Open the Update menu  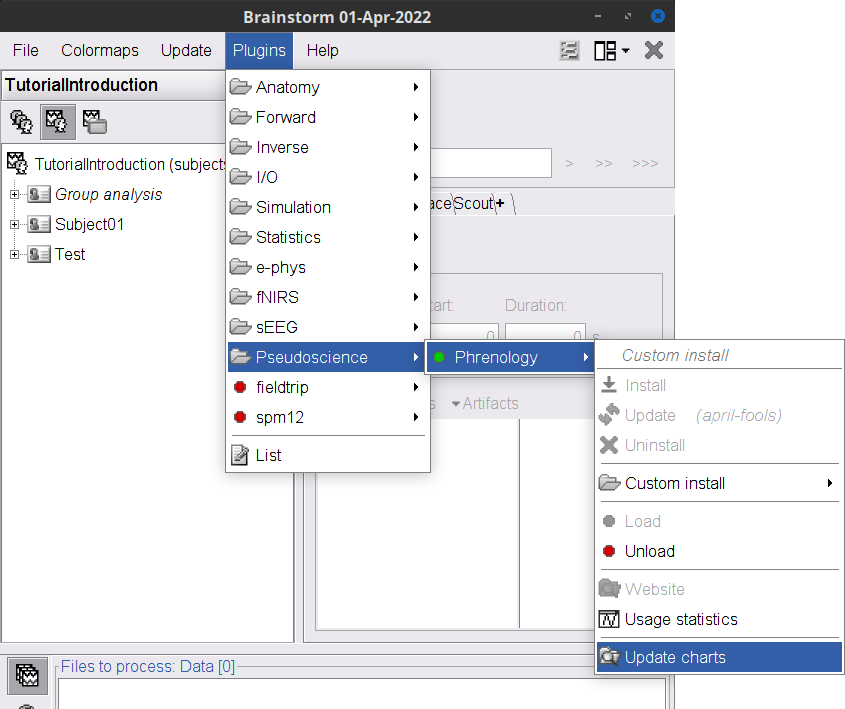pos(186,50)
